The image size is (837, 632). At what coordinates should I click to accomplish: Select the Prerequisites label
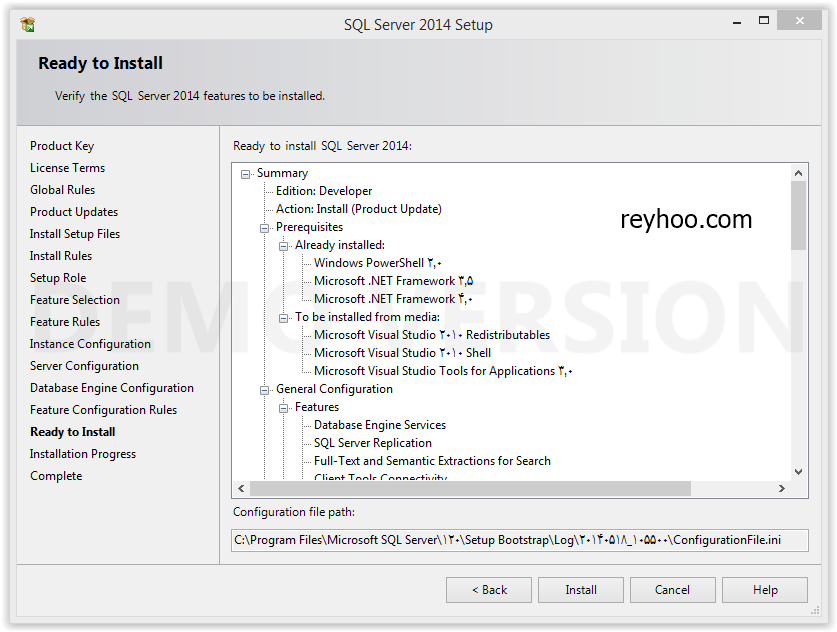(310, 227)
